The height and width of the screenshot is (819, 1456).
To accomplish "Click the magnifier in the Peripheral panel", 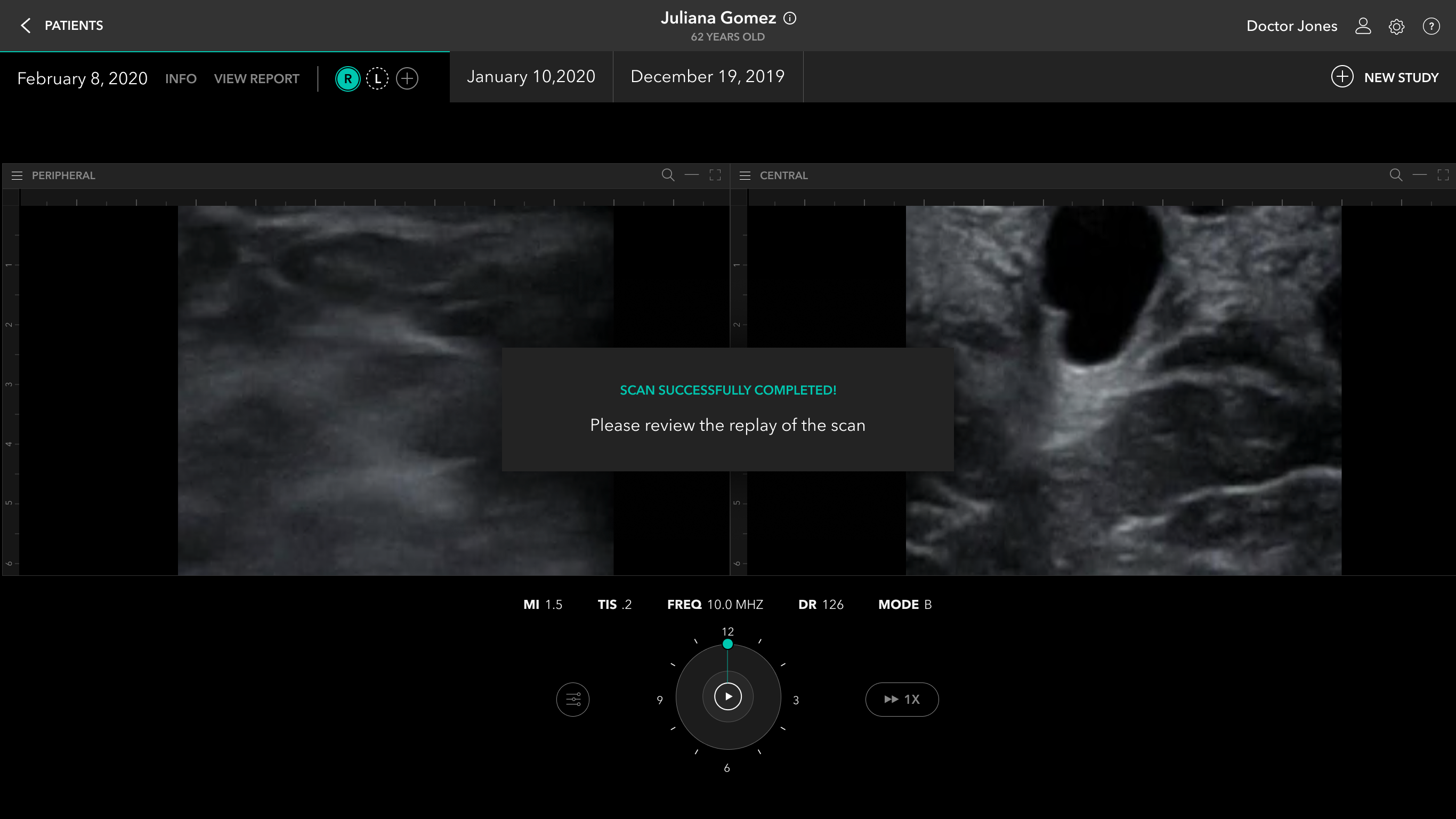I will pyautogui.click(x=668, y=175).
